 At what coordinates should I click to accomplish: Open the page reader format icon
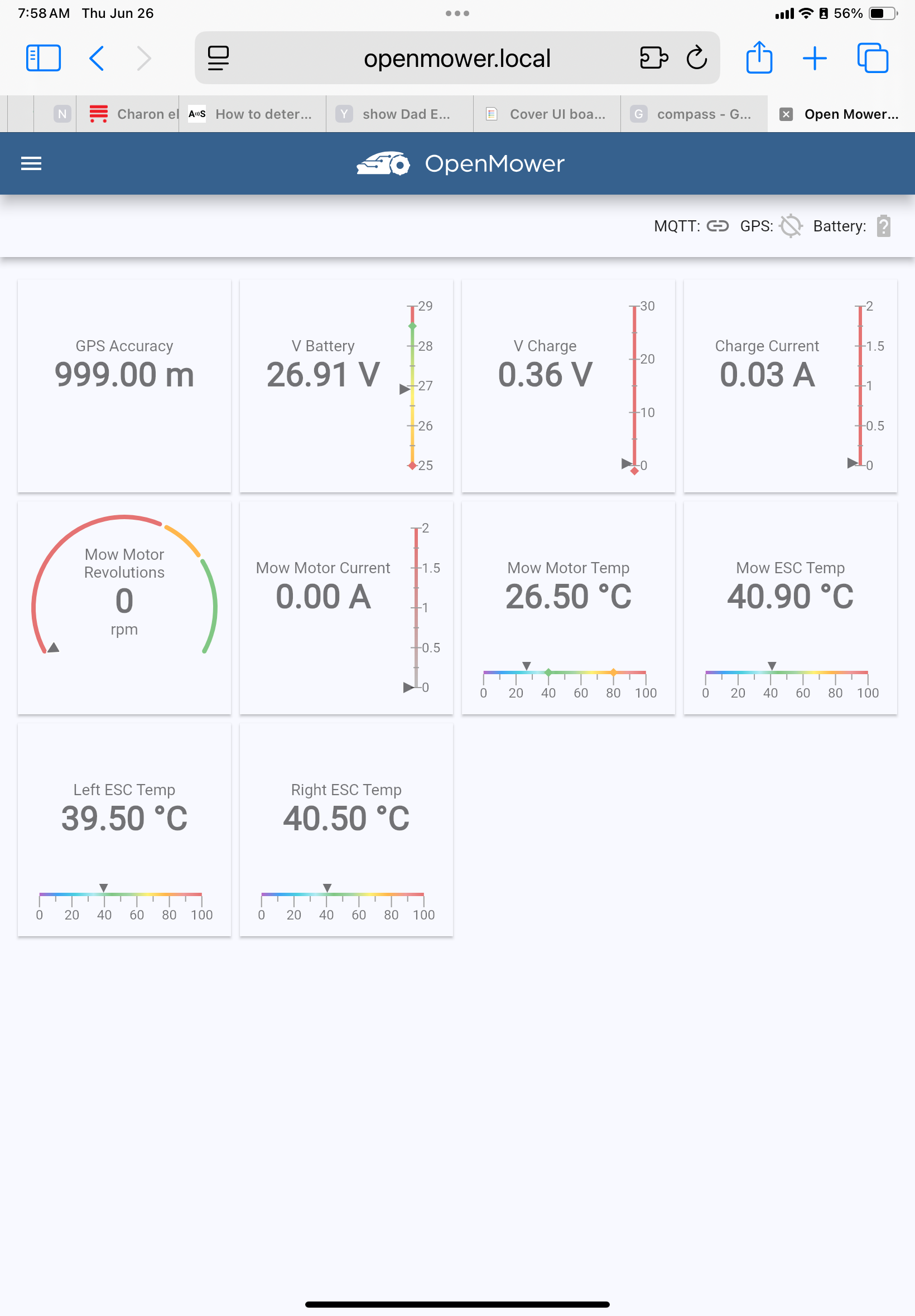click(x=219, y=58)
